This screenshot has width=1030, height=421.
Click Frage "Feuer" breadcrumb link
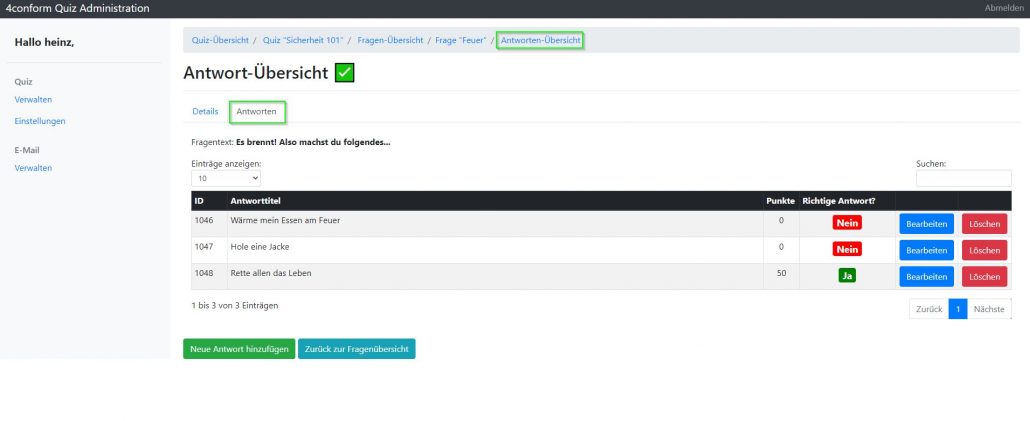[x=460, y=40]
